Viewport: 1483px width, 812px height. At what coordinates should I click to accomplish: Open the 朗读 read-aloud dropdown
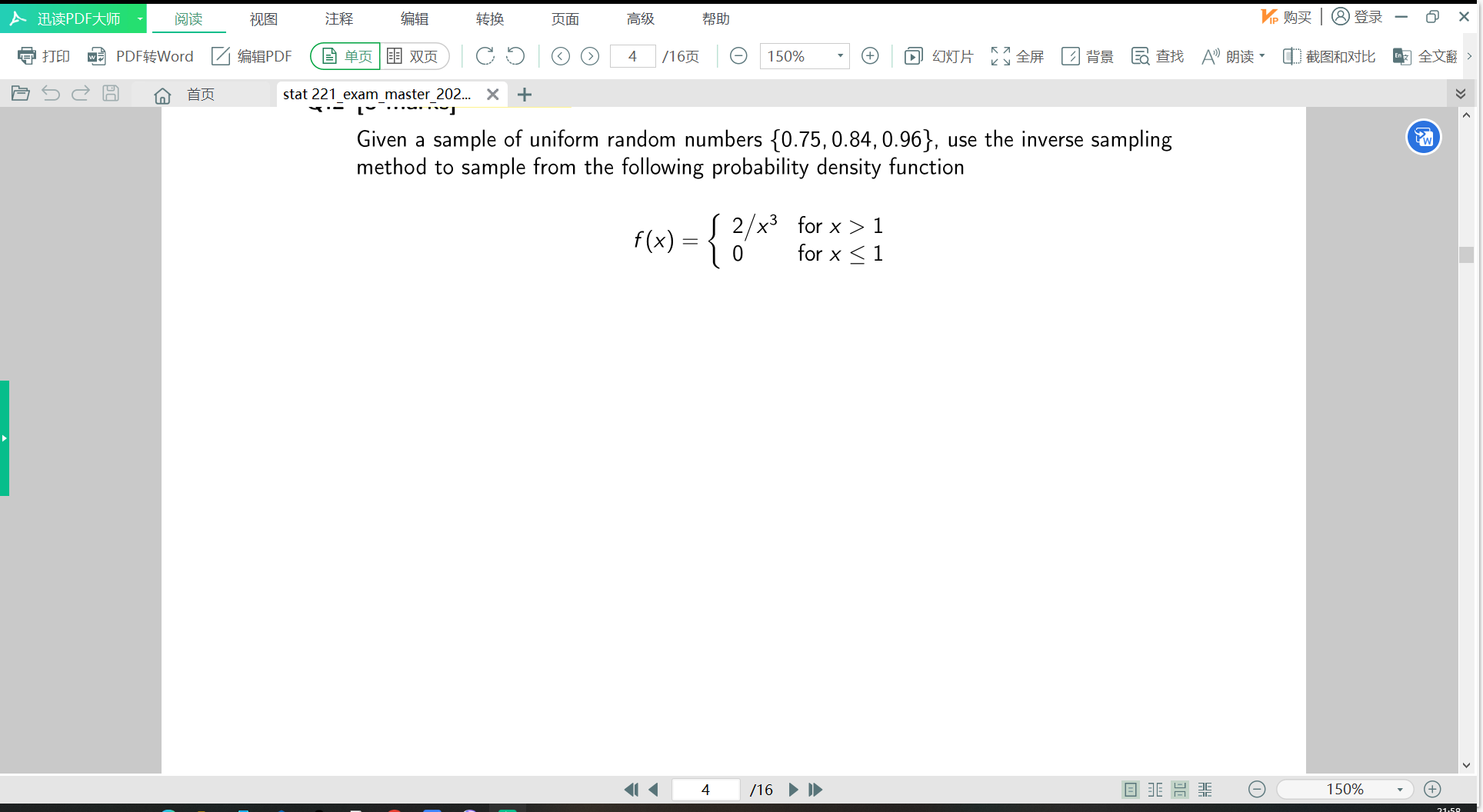click(1233, 55)
